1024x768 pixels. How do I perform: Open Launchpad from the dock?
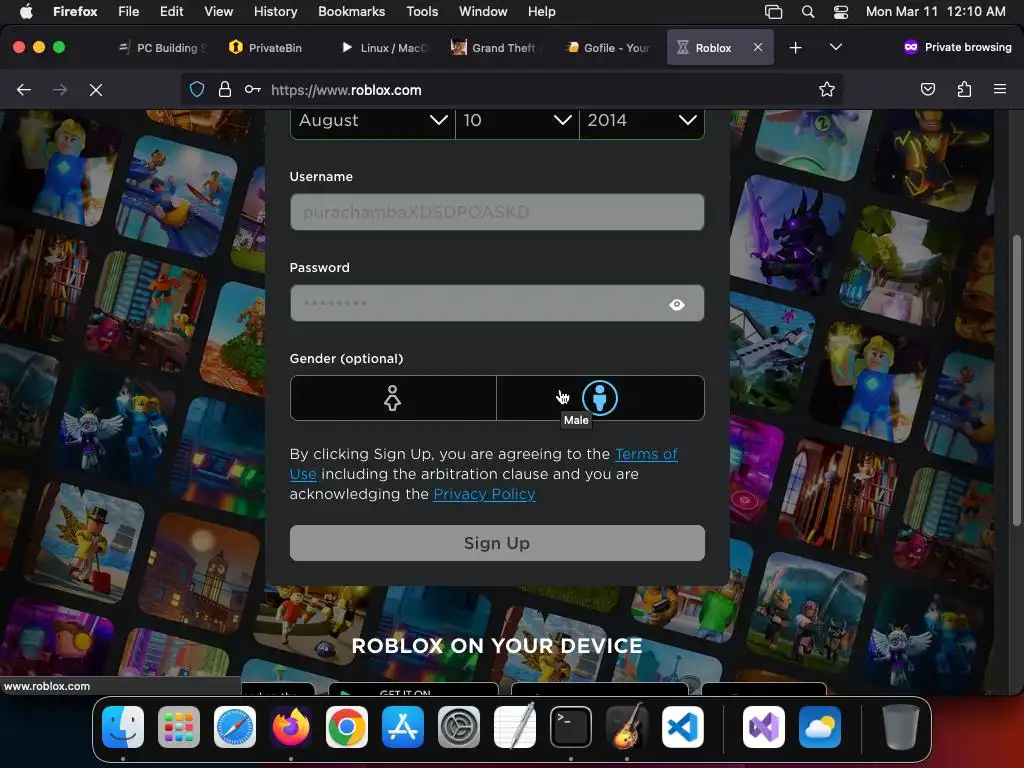coord(179,727)
